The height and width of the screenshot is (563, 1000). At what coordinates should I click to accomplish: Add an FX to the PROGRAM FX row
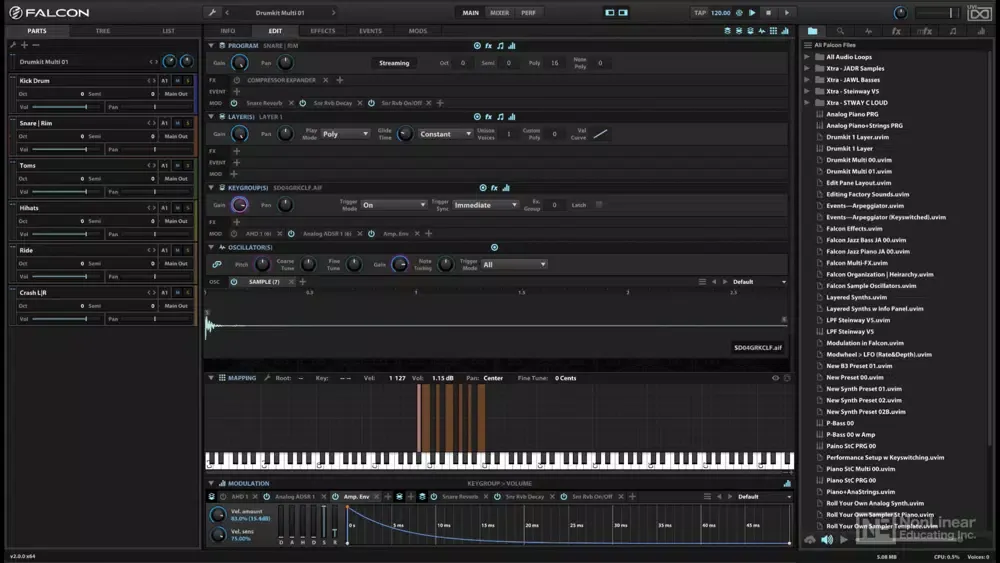tap(340, 80)
